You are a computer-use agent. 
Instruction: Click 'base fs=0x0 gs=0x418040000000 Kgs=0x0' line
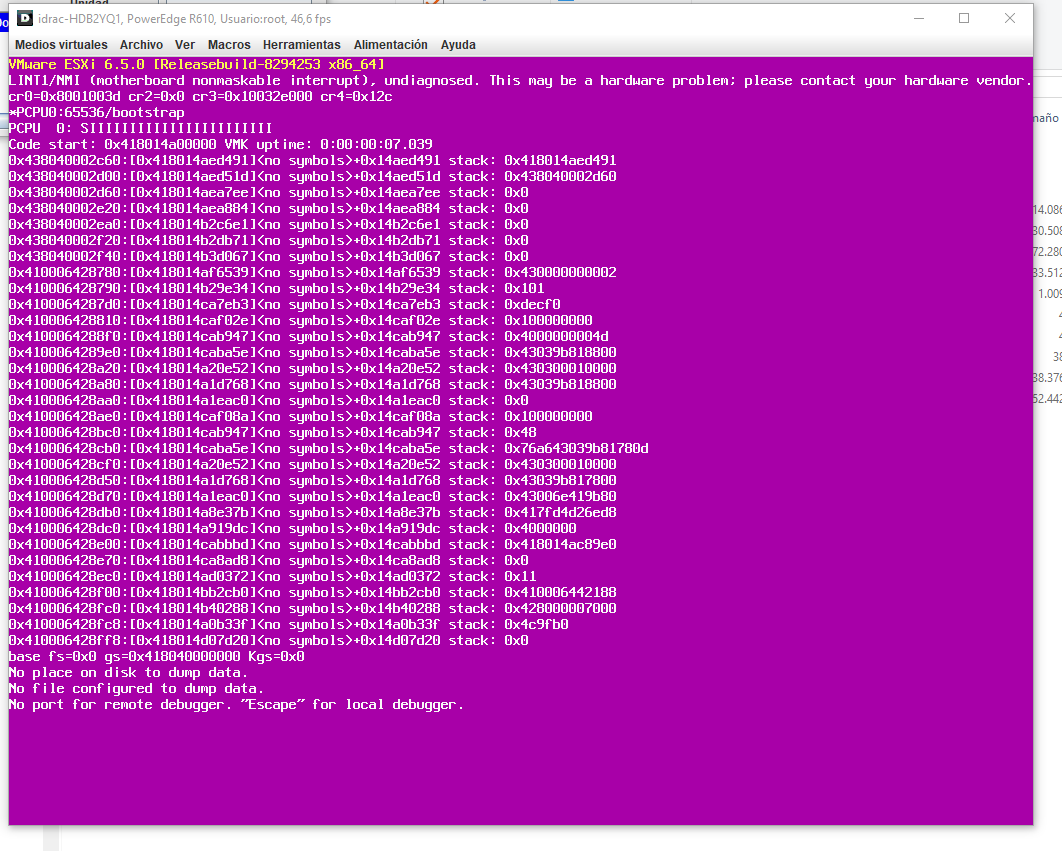tap(156, 657)
